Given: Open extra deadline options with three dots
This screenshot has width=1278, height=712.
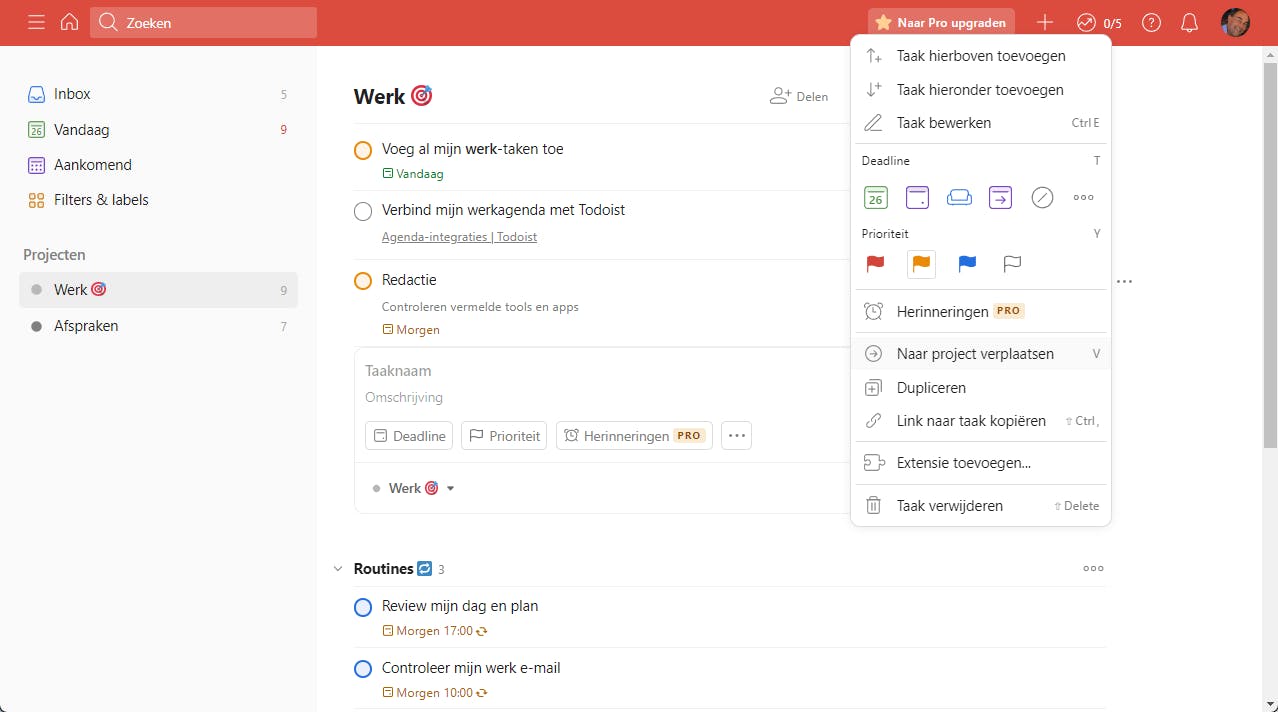Looking at the screenshot, I should (1083, 197).
